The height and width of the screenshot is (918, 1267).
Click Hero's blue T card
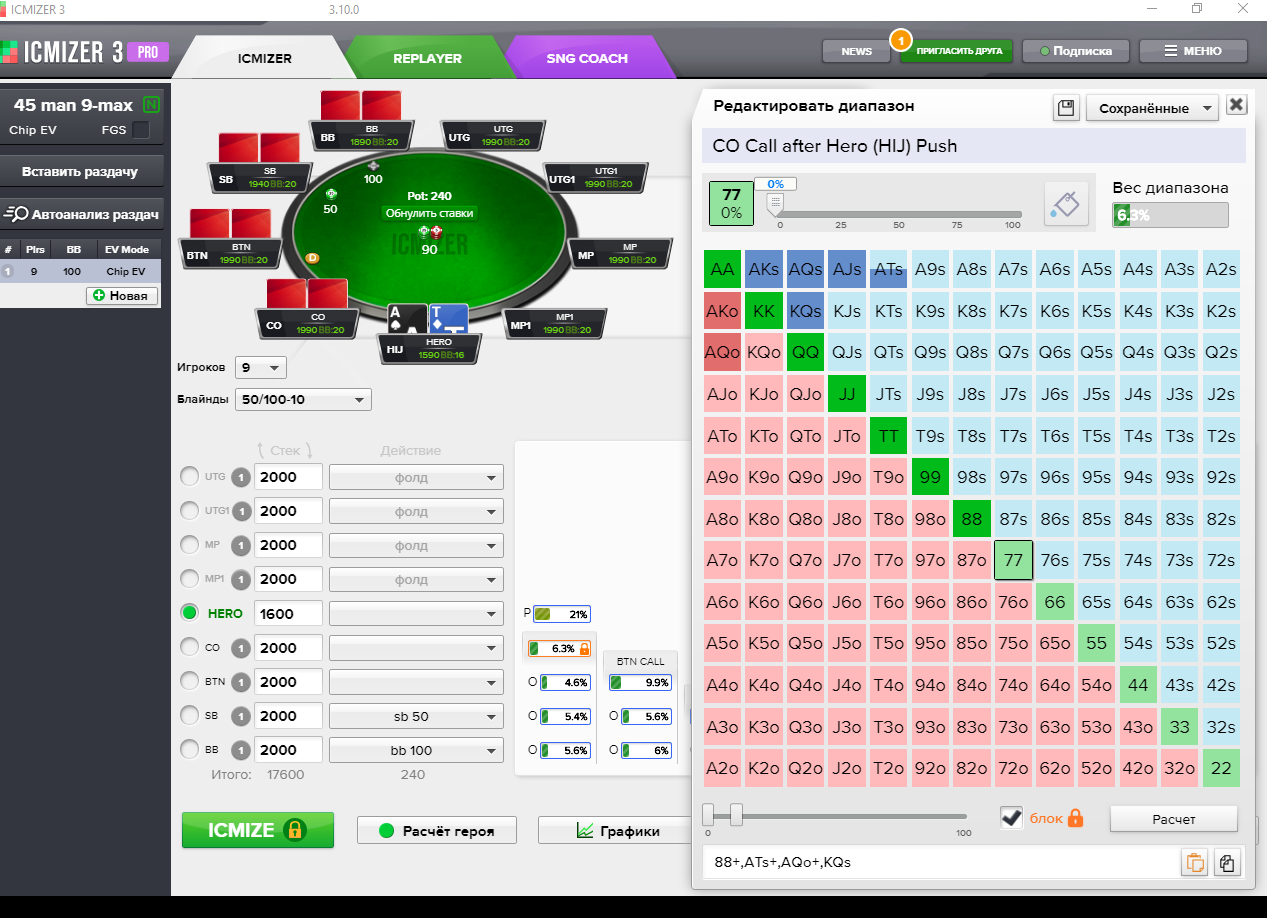(448, 317)
